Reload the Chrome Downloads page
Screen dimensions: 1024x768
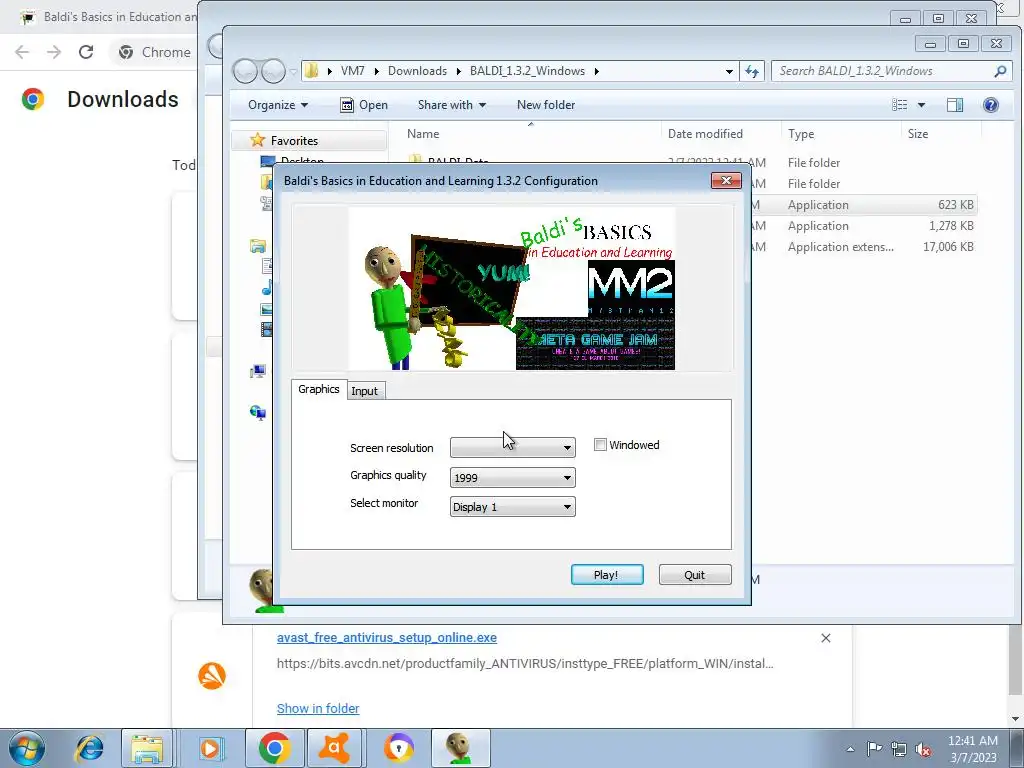coord(86,52)
